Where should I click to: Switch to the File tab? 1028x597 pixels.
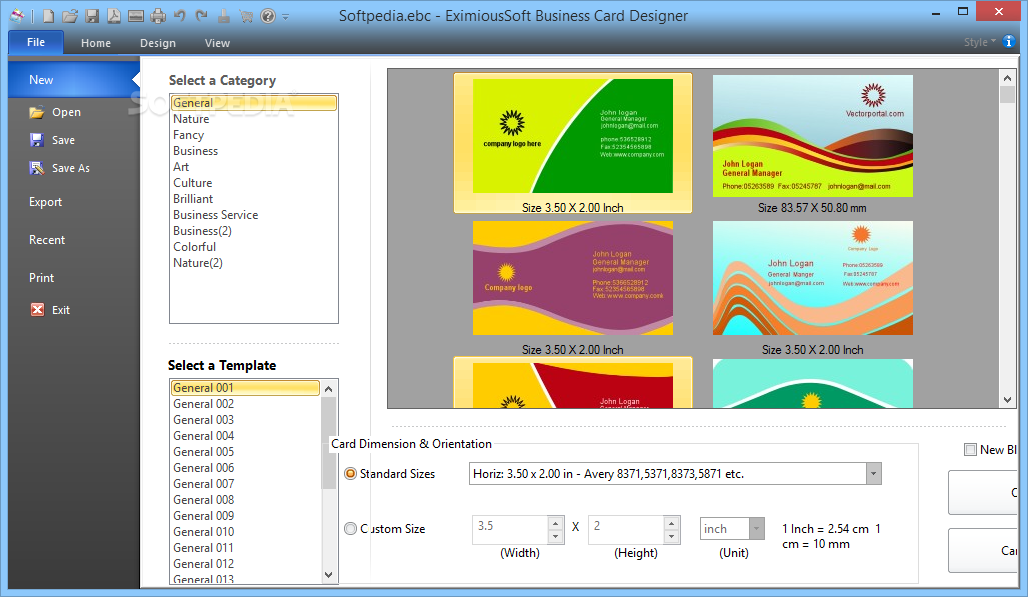click(36, 42)
